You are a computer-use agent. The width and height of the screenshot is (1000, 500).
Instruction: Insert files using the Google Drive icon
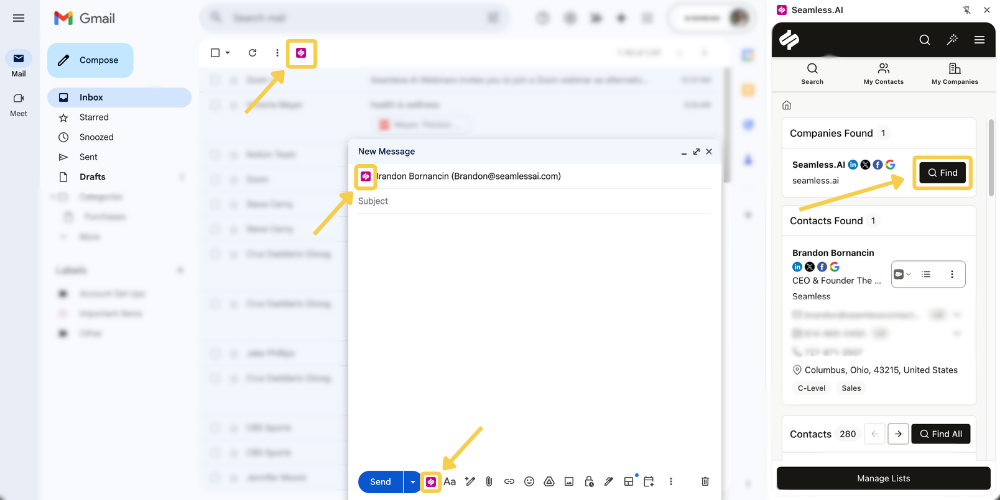coord(548,482)
